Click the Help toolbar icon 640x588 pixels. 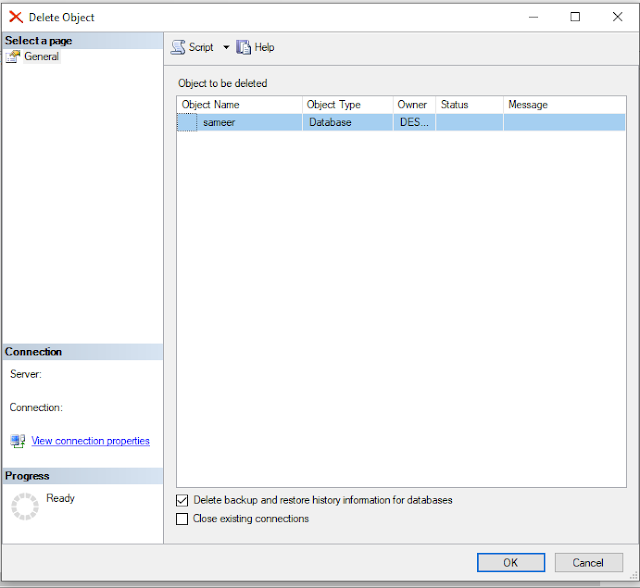point(243,47)
